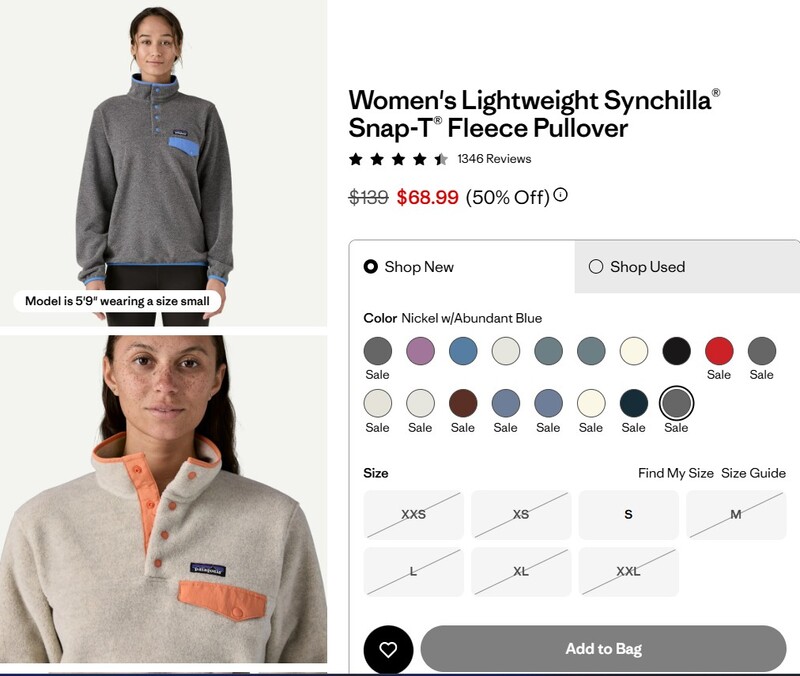Open the 1346 Reviews link
Screen dimensions: 800x676
click(x=494, y=159)
